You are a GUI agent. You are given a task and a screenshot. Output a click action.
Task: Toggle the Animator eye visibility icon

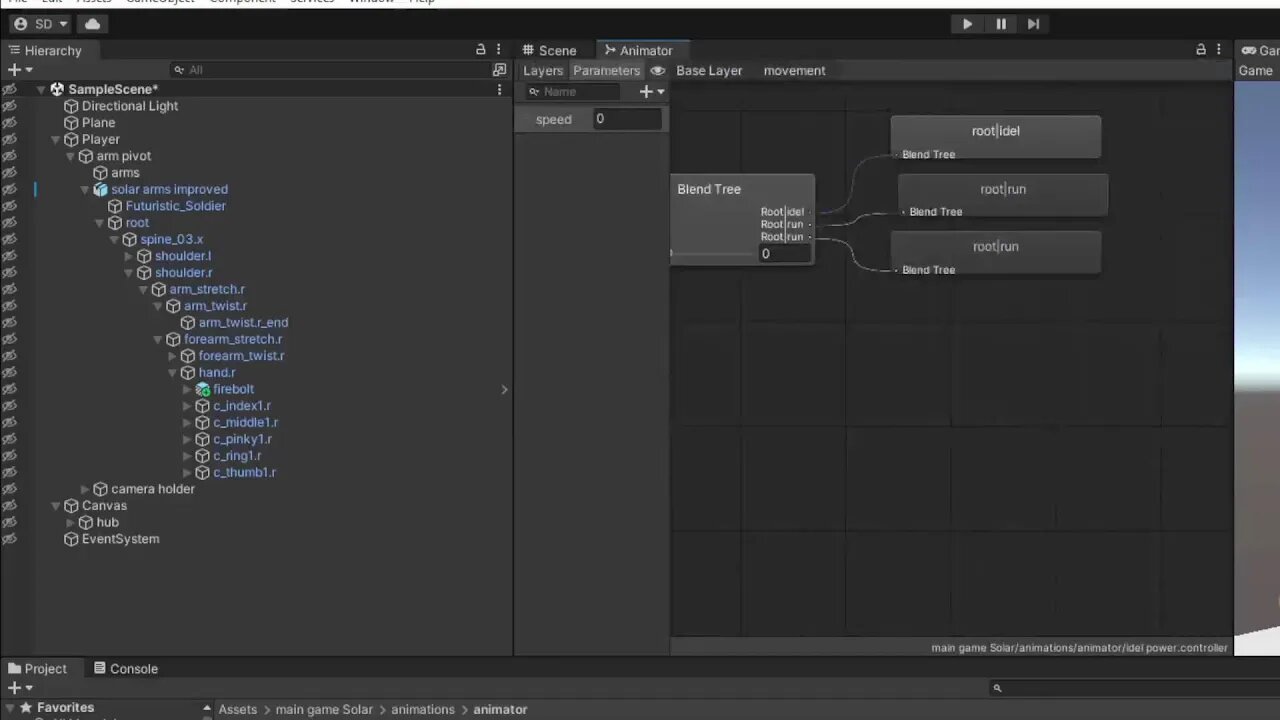657,71
